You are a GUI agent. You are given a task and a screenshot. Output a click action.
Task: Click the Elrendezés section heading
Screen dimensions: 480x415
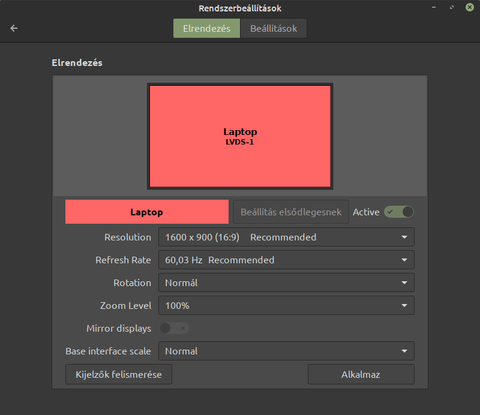pos(77,63)
